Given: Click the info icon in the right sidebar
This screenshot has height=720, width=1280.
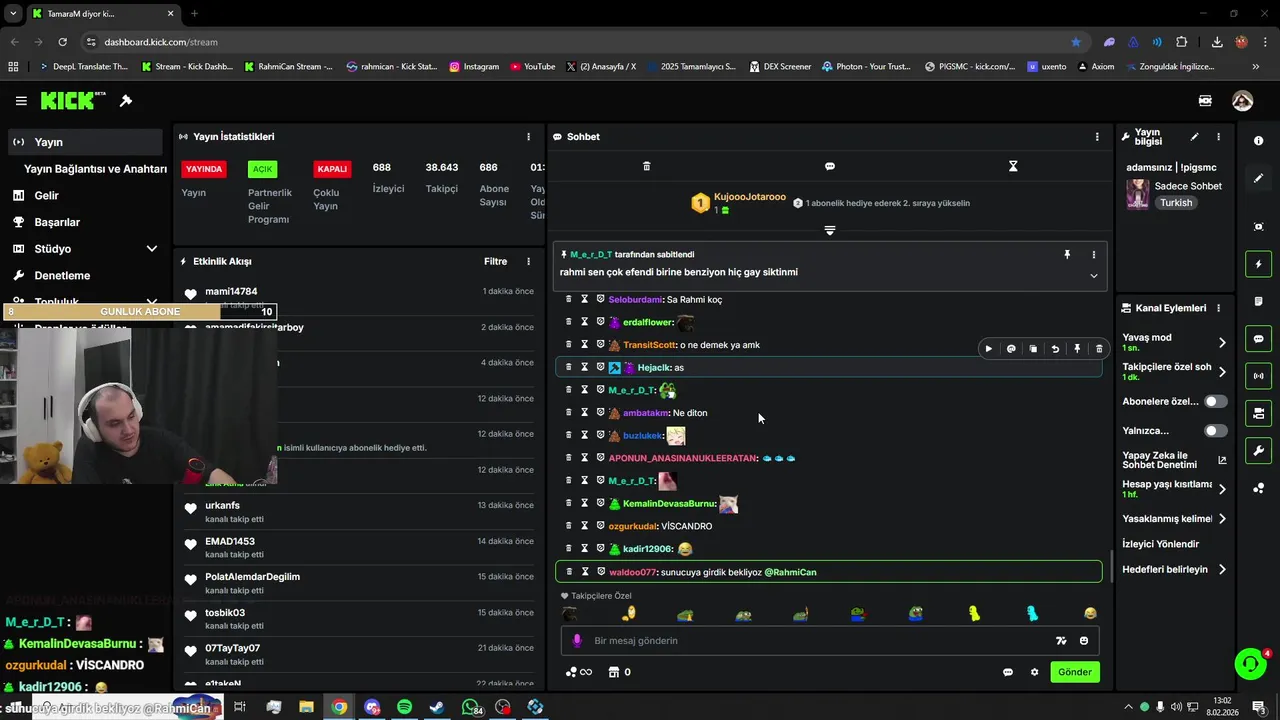Looking at the screenshot, I should pyautogui.click(x=1258, y=141).
